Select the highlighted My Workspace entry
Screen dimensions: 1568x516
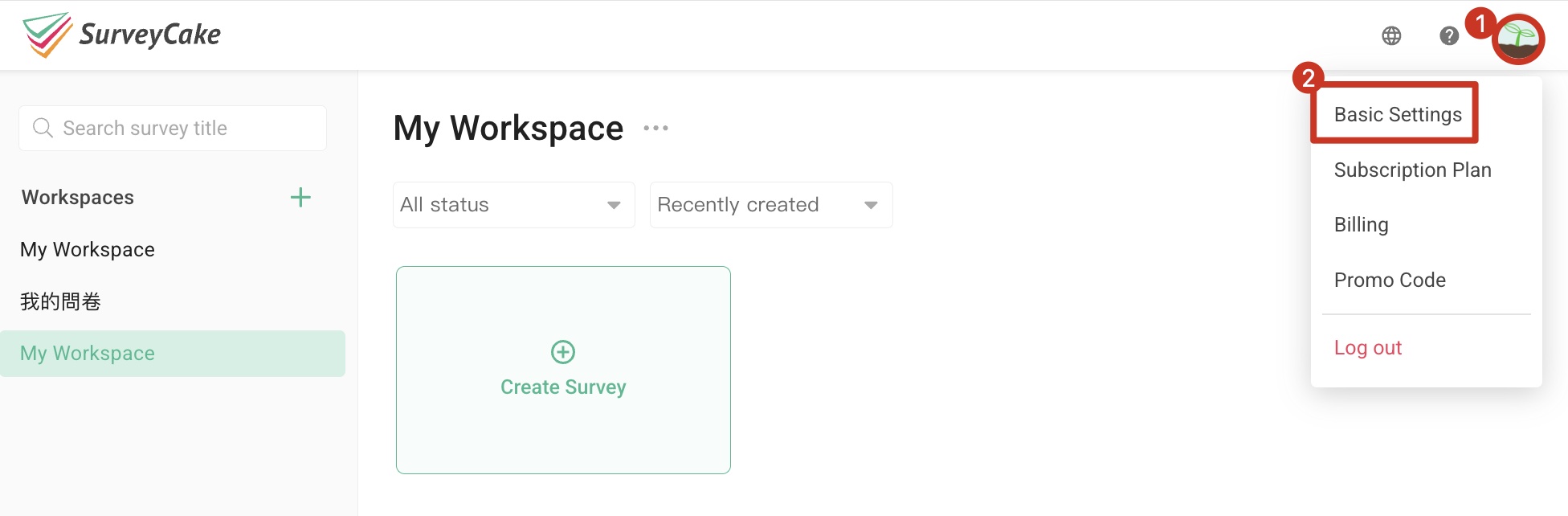[87, 353]
